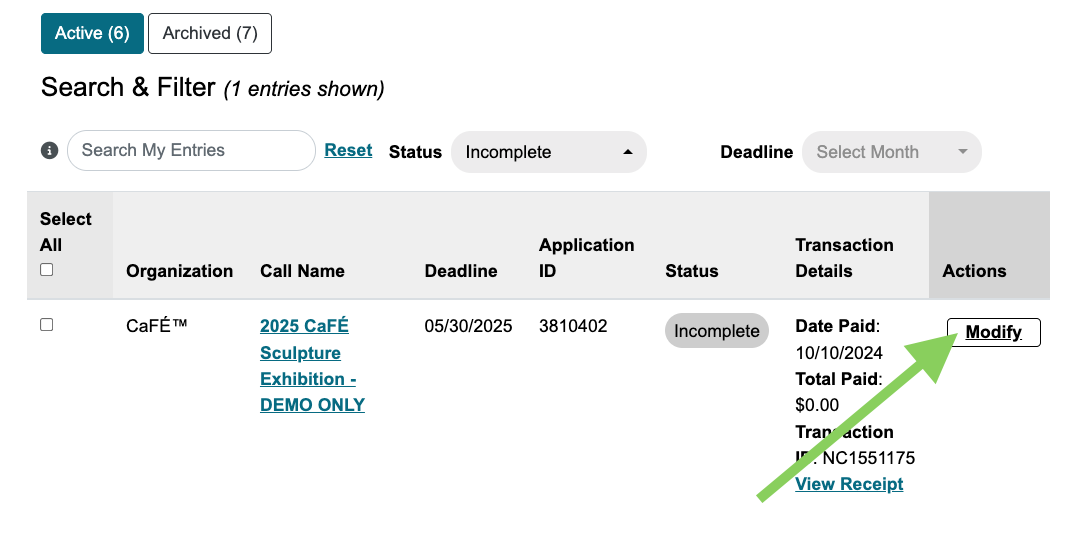
Task: Click the Deadline column header in table
Action: (x=460, y=271)
